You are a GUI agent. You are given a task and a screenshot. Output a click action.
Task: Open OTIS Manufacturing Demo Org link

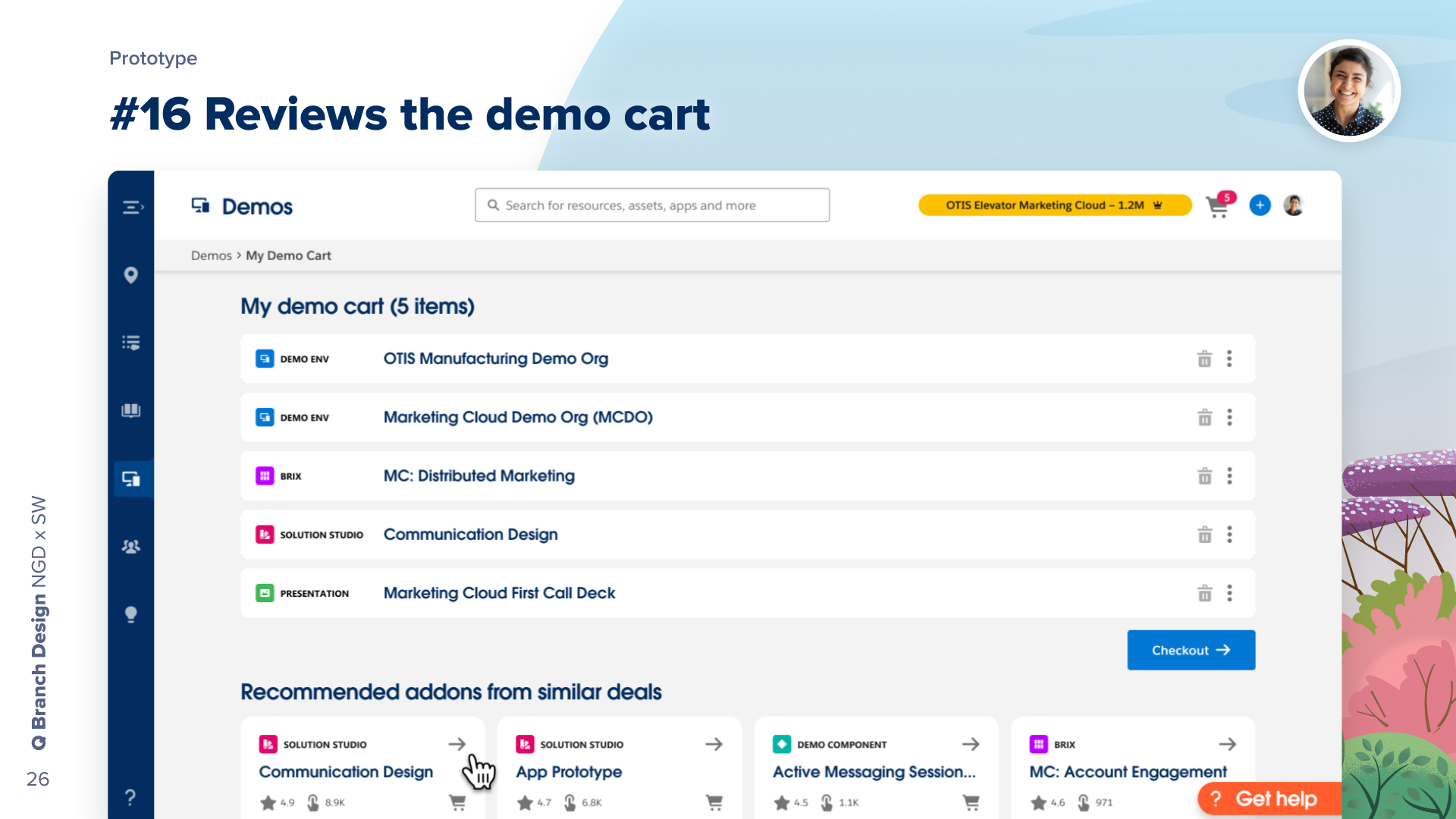[496, 359]
